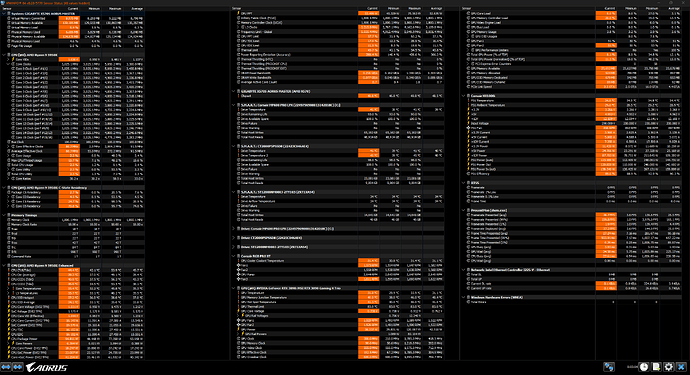Collapse the Memory Timings group
The height and width of the screenshot is (375, 690).
tap(4, 215)
